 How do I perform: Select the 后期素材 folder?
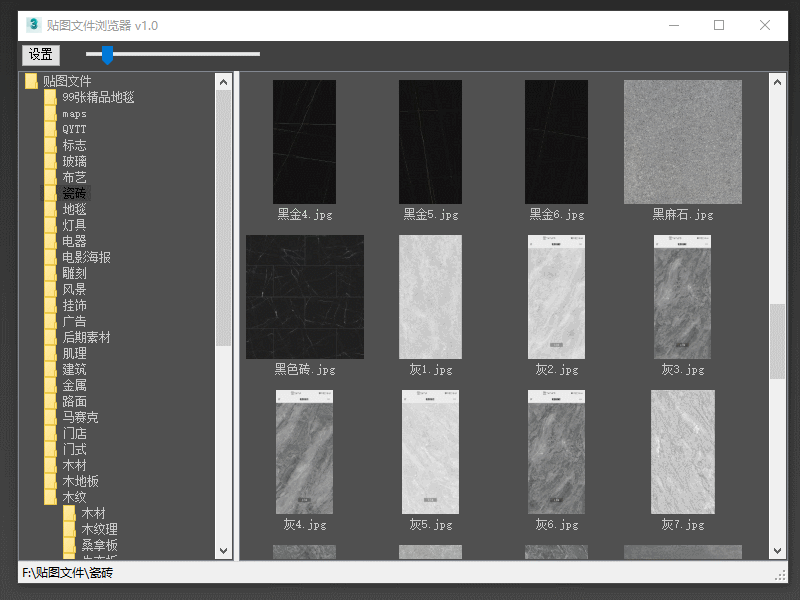coord(86,337)
